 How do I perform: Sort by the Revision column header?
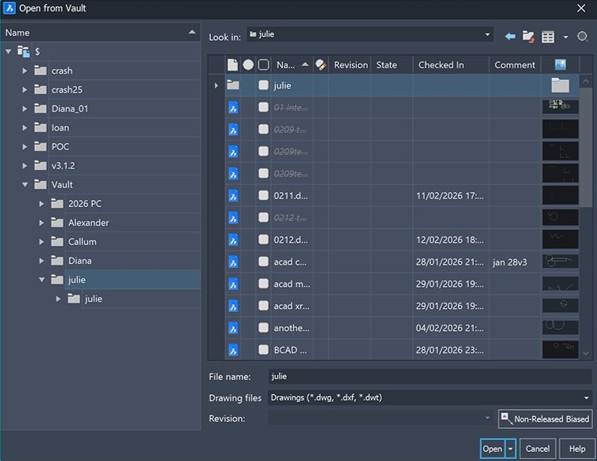click(351, 65)
